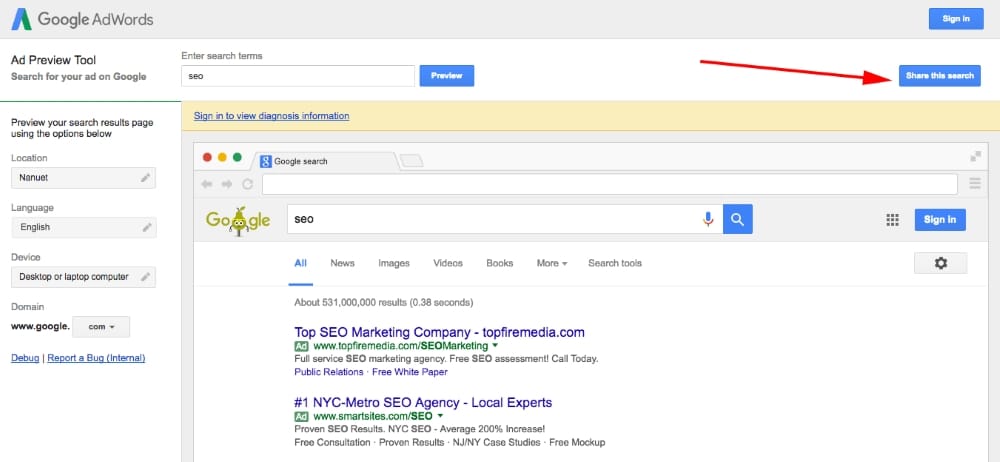Open the Top SEO Marketing Company ad link

pyautogui.click(x=439, y=332)
